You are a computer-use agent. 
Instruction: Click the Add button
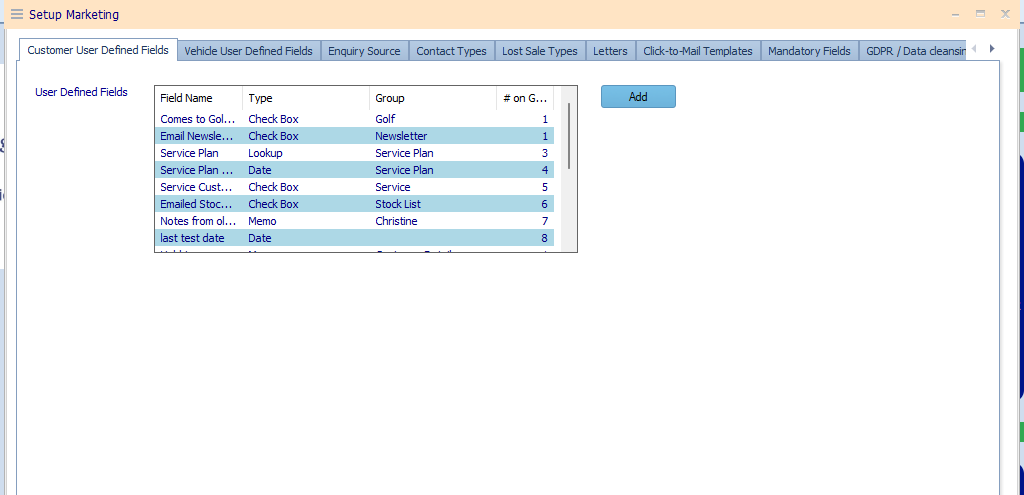638,97
